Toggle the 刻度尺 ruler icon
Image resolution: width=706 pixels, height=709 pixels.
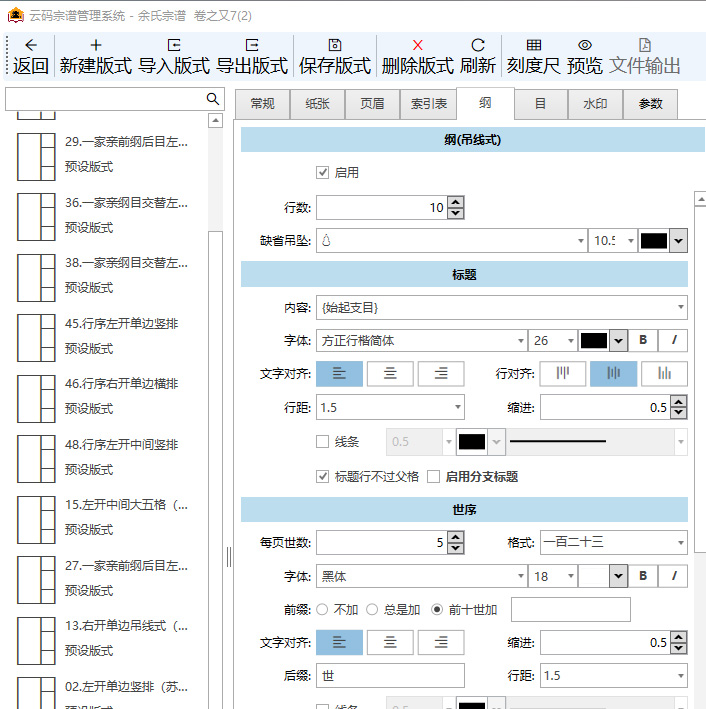click(x=534, y=45)
